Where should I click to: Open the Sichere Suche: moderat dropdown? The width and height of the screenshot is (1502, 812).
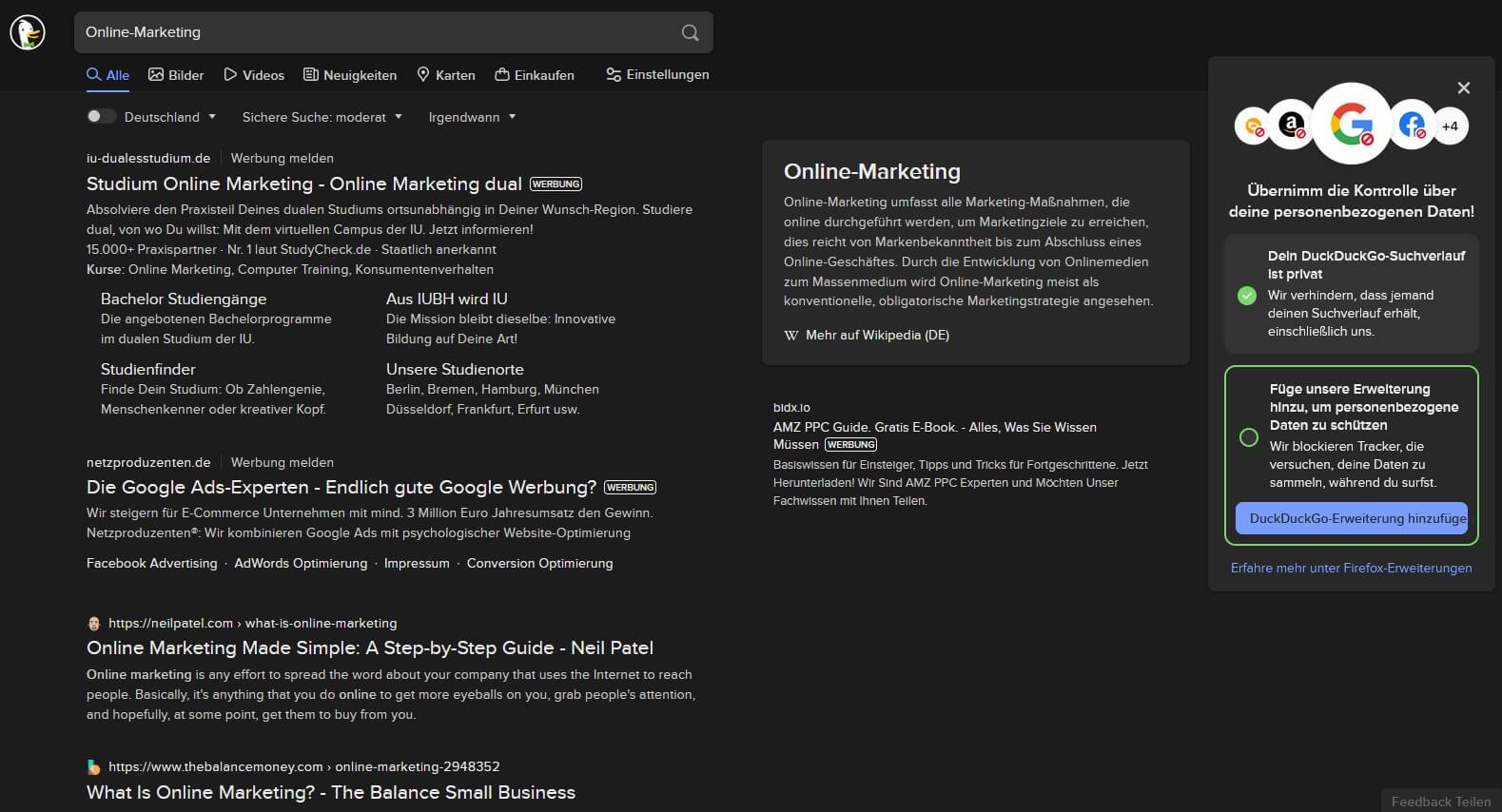[x=322, y=117]
